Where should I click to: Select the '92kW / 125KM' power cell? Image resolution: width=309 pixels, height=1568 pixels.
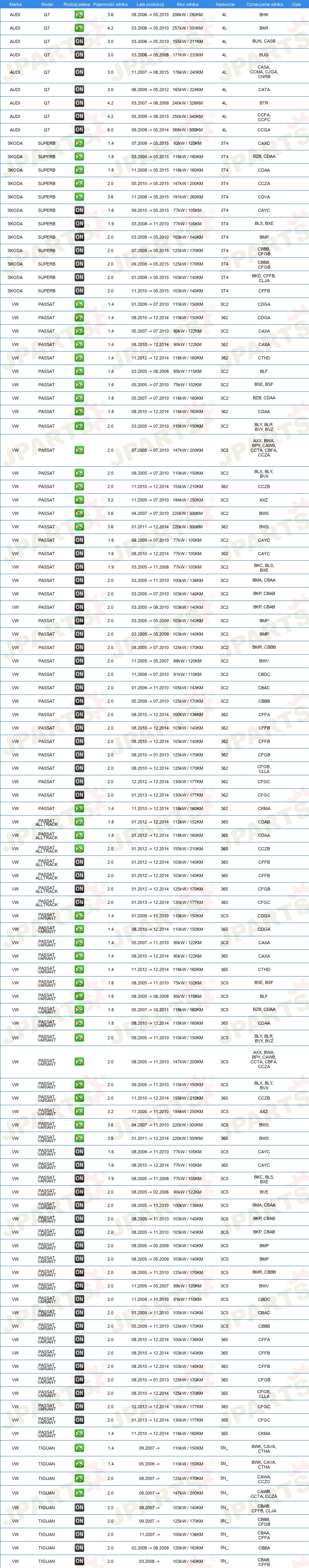(188, 143)
